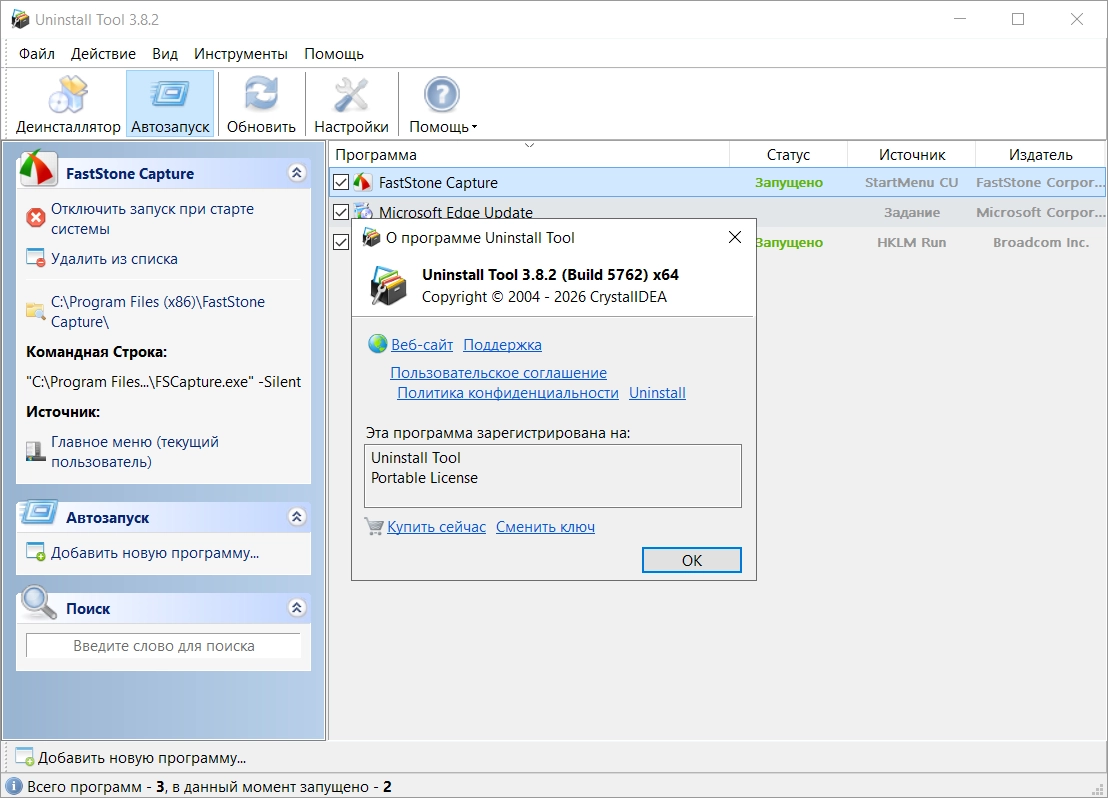Click red X icon to disable startup launch

[x=35, y=218]
